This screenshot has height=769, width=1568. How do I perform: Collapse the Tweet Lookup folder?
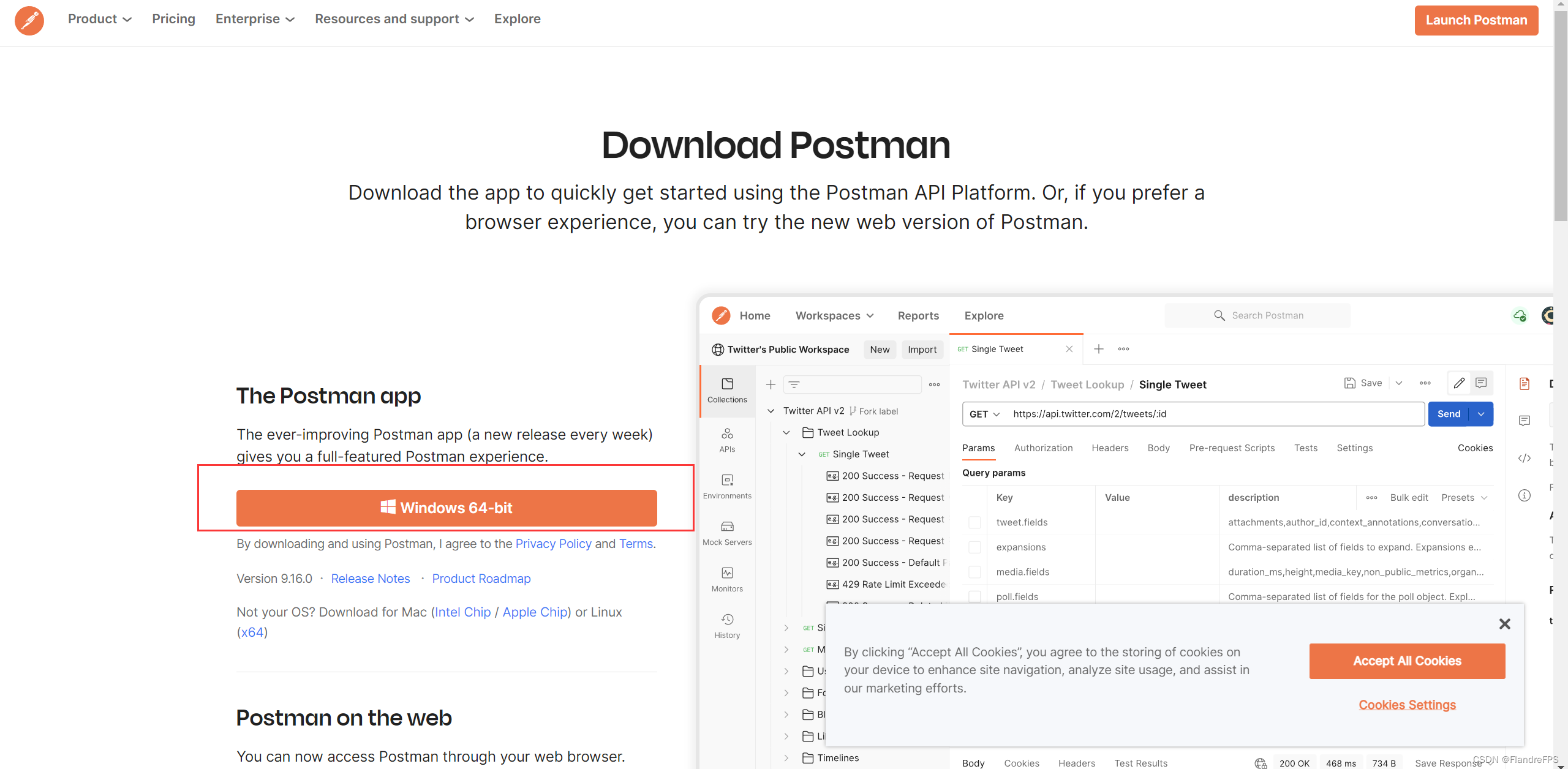coord(786,432)
